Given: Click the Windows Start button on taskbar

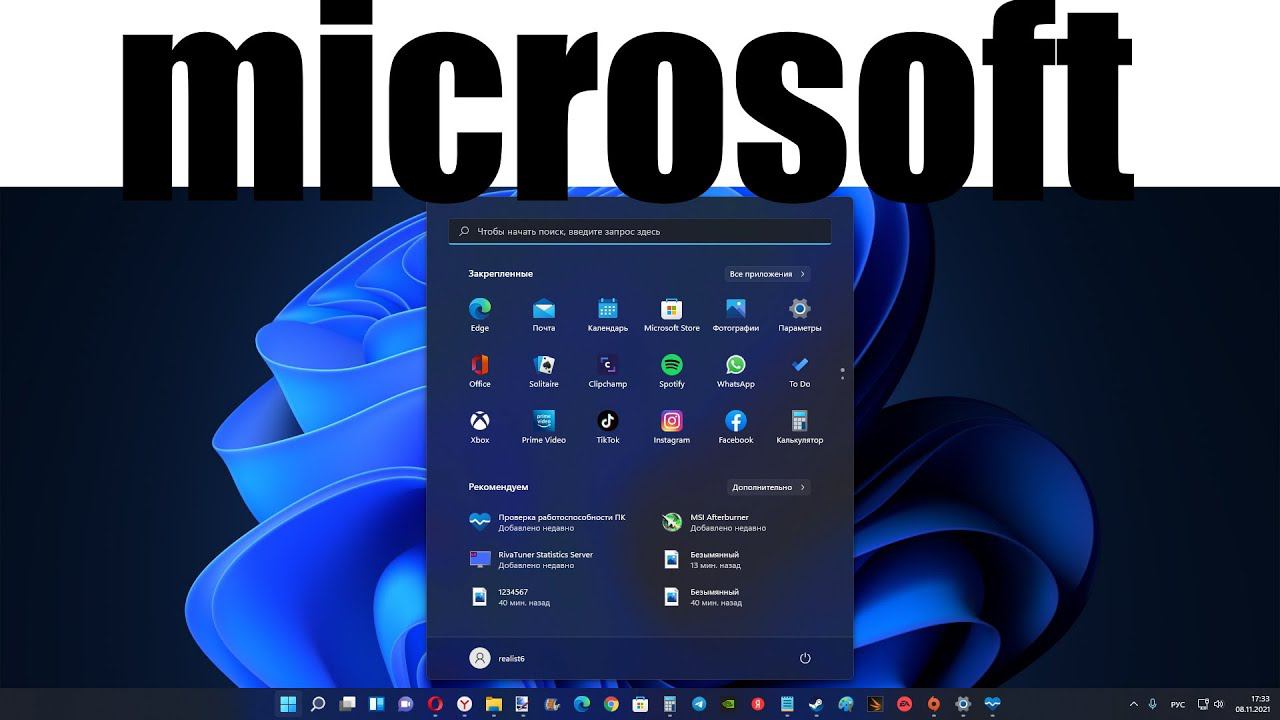Looking at the screenshot, I should tap(288, 704).
